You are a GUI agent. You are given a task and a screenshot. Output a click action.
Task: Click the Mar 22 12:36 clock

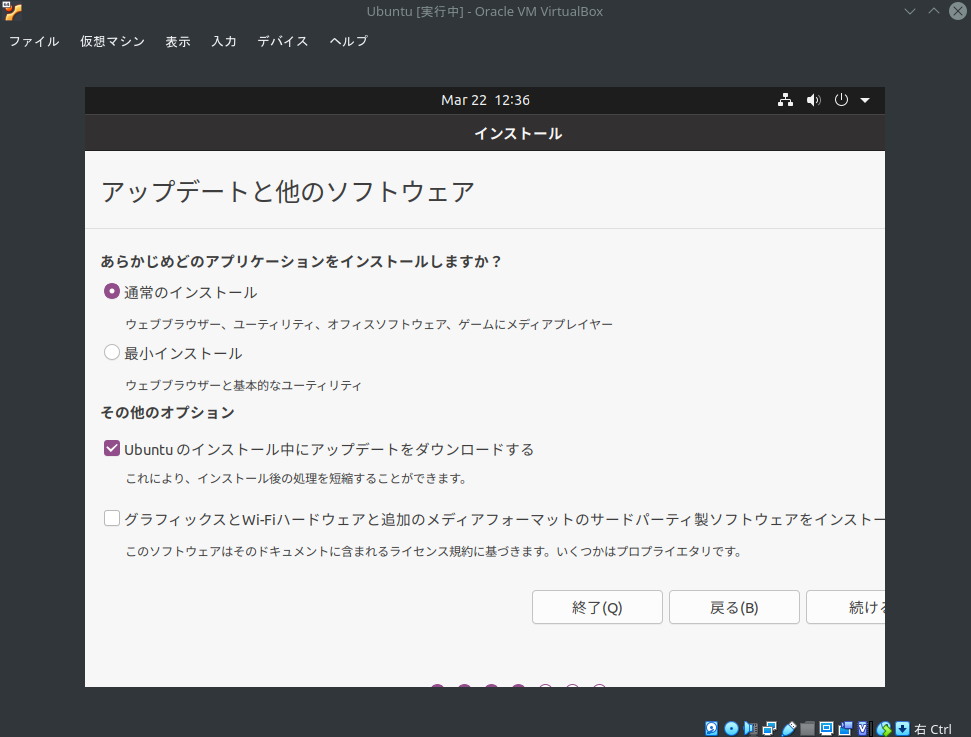point(486,100)
